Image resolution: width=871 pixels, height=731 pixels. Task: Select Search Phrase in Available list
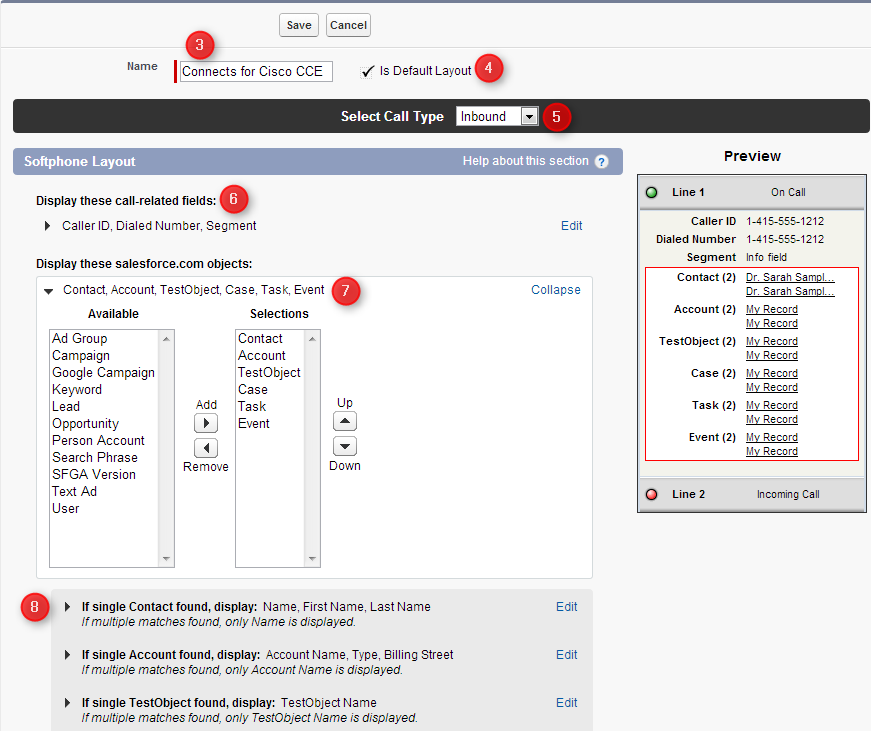95,458
